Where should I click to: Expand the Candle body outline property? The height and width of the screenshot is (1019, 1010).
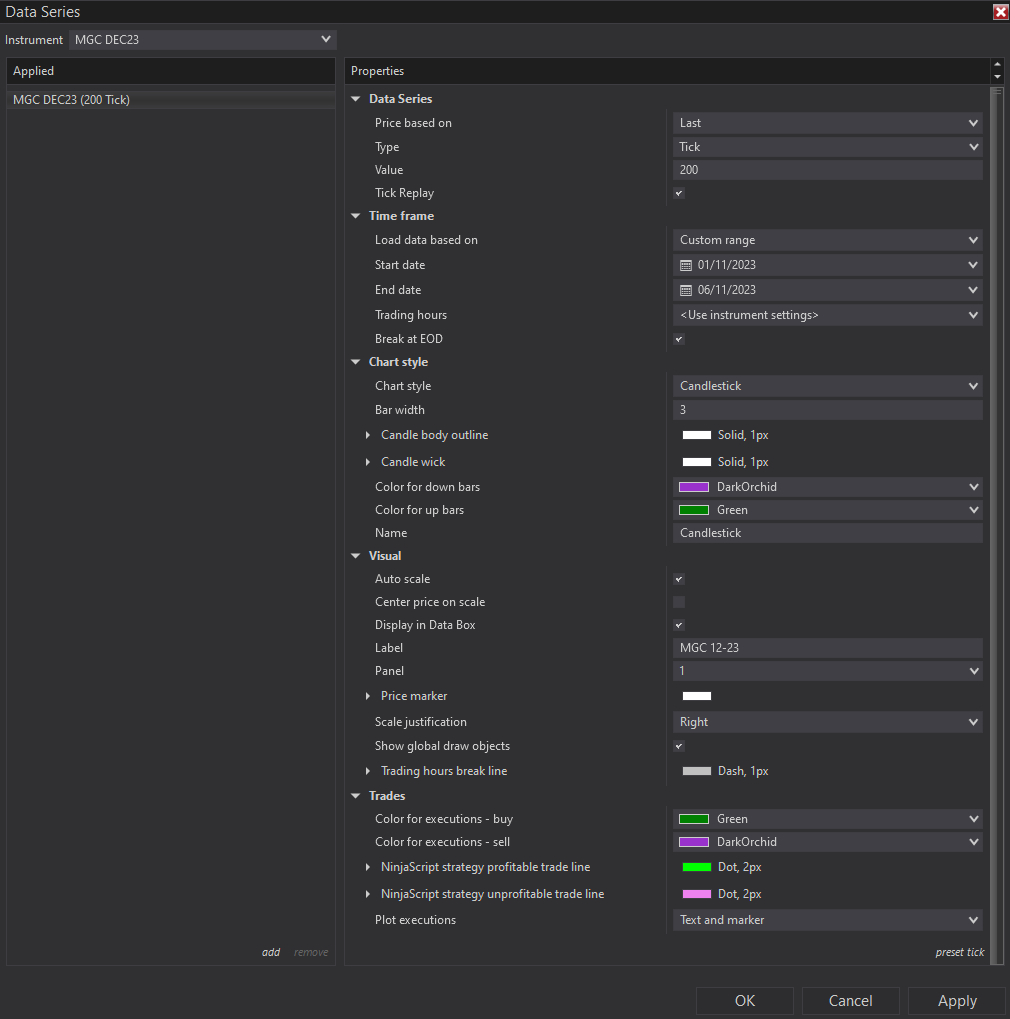(368, 435)
